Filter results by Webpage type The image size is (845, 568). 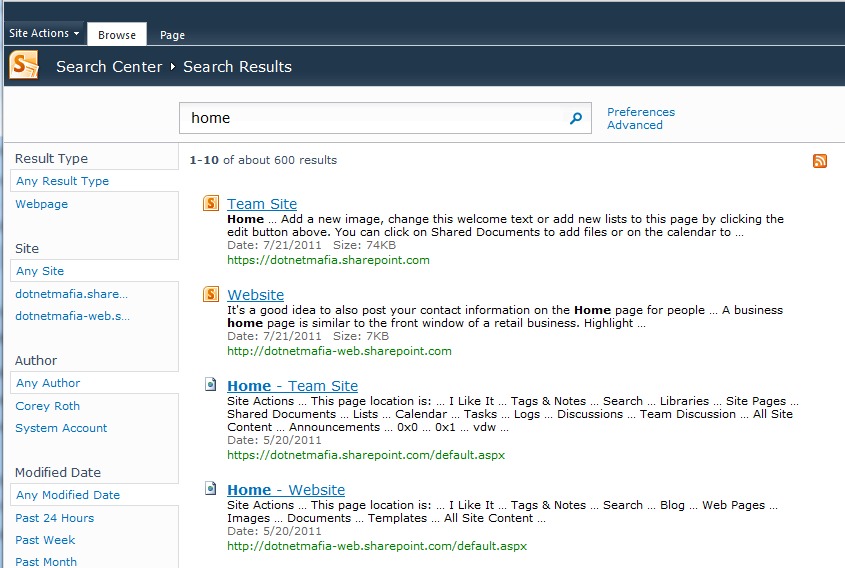pyautogui.click(x=41, y=204)
